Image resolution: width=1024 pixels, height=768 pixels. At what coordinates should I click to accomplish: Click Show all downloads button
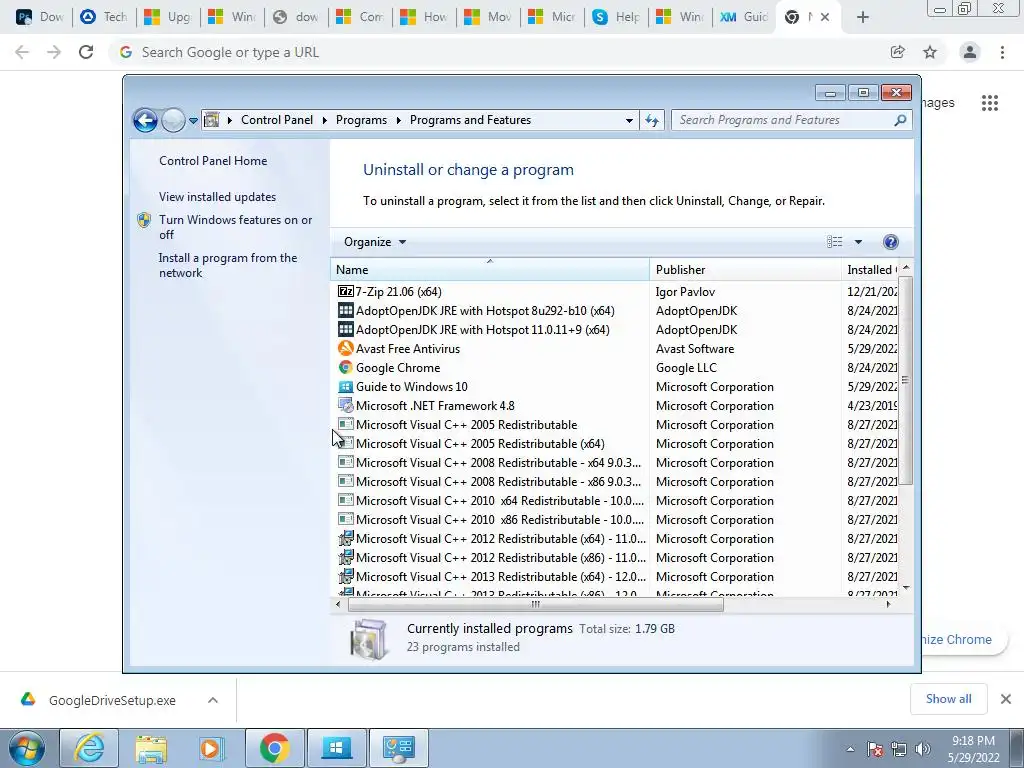pyautogui.click(x=948, y=699)
